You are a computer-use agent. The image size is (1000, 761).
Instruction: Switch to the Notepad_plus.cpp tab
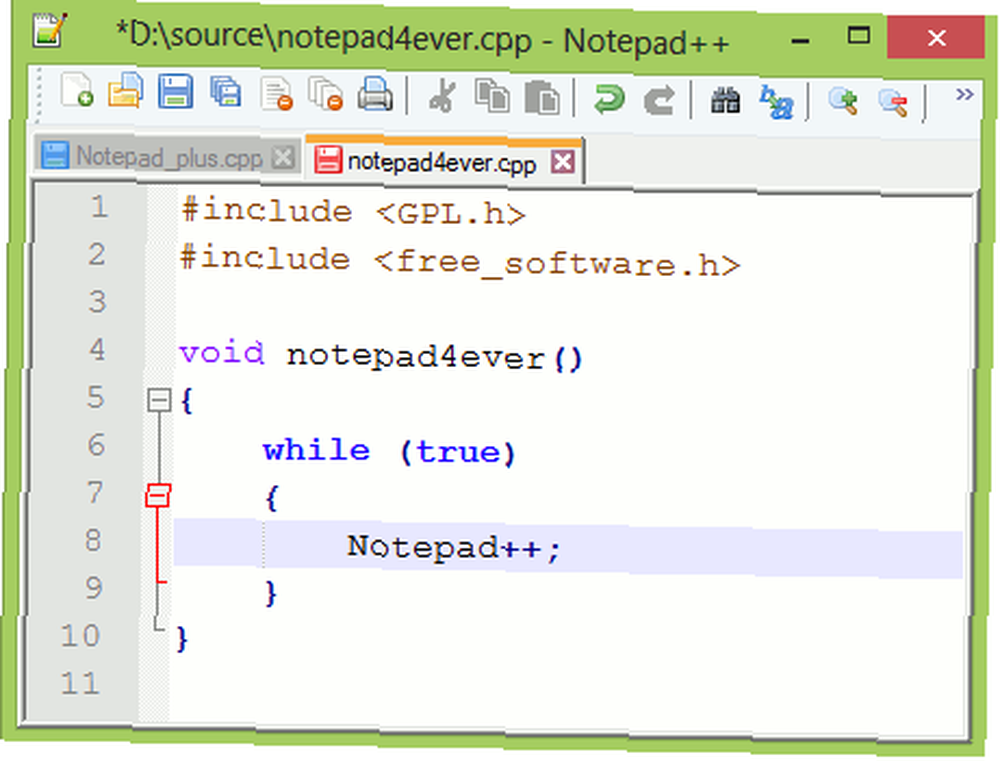pos(168,156)
